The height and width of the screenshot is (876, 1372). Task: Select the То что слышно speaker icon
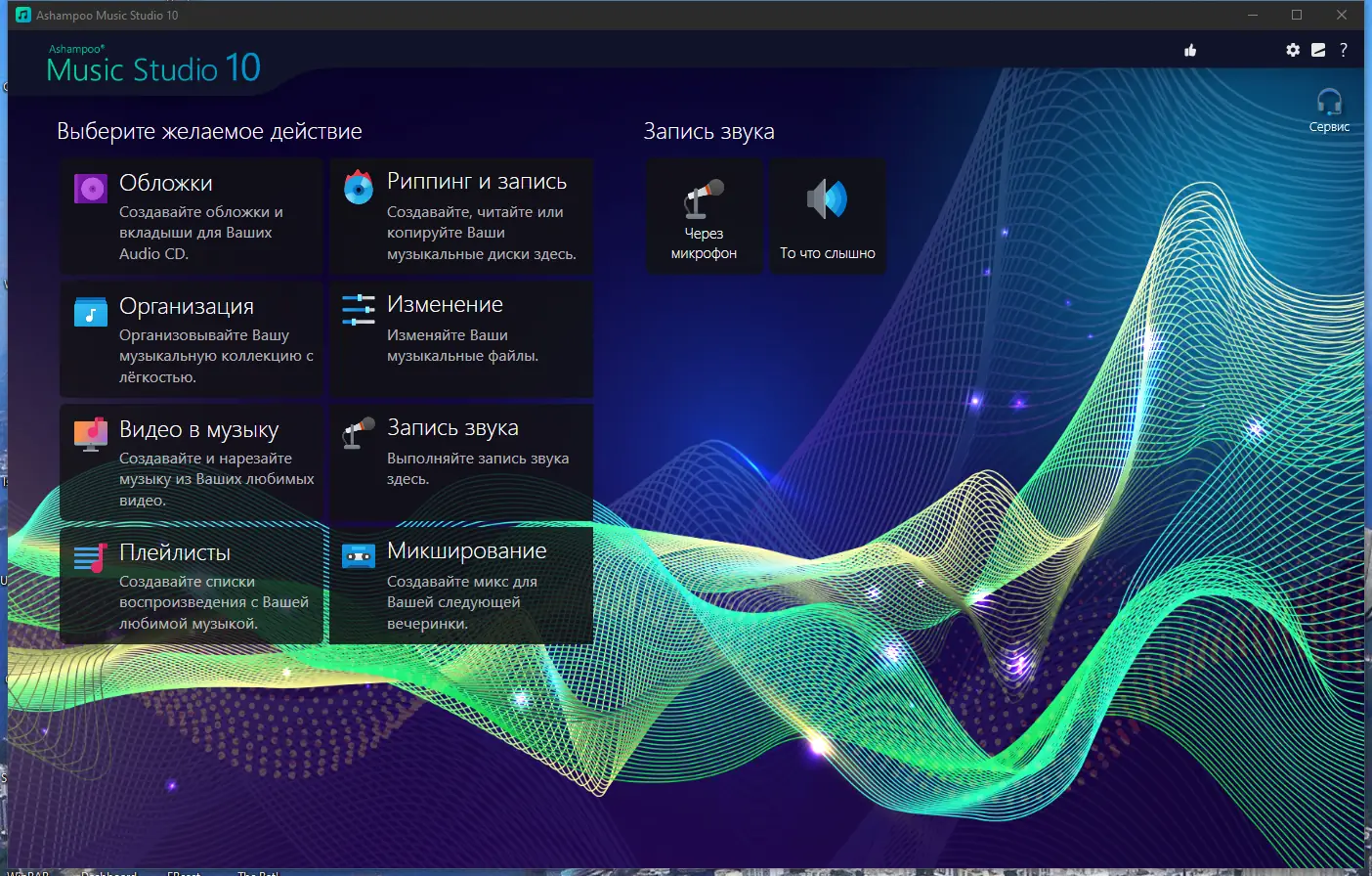(827, 198)
